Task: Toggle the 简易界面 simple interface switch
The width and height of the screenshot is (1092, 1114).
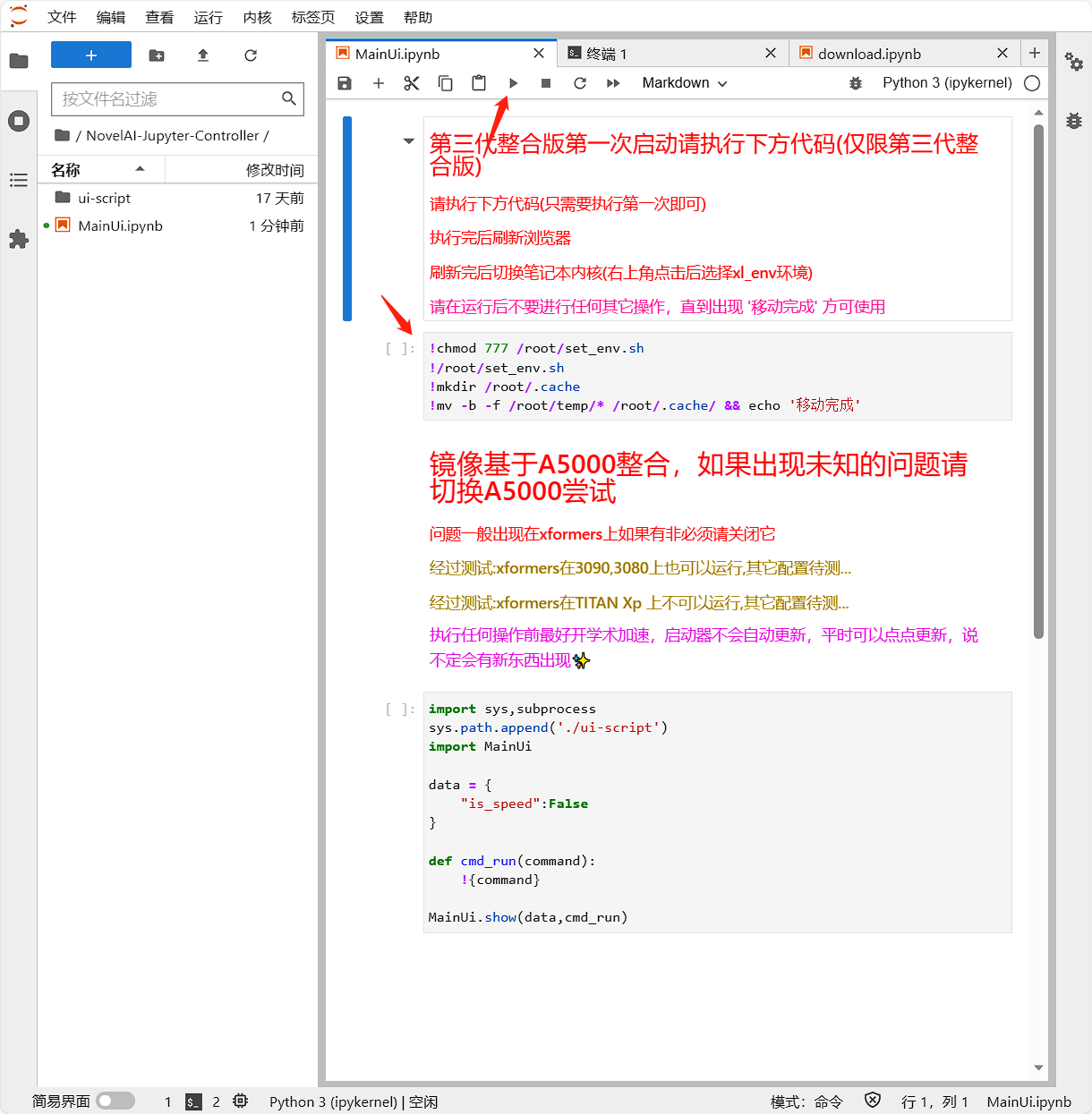Action: (115, 1101)
